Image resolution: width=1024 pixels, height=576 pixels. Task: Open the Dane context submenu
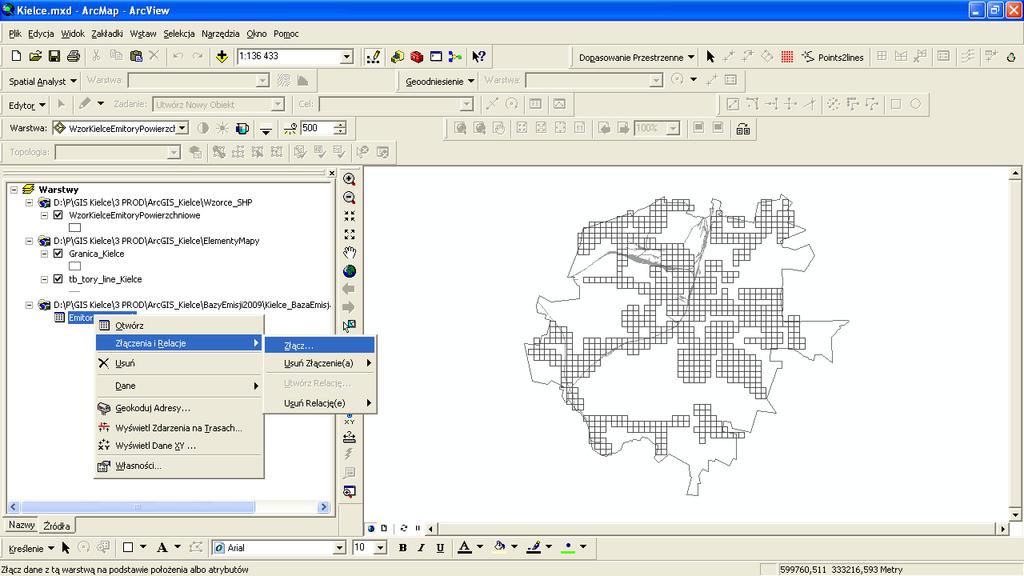179,385
